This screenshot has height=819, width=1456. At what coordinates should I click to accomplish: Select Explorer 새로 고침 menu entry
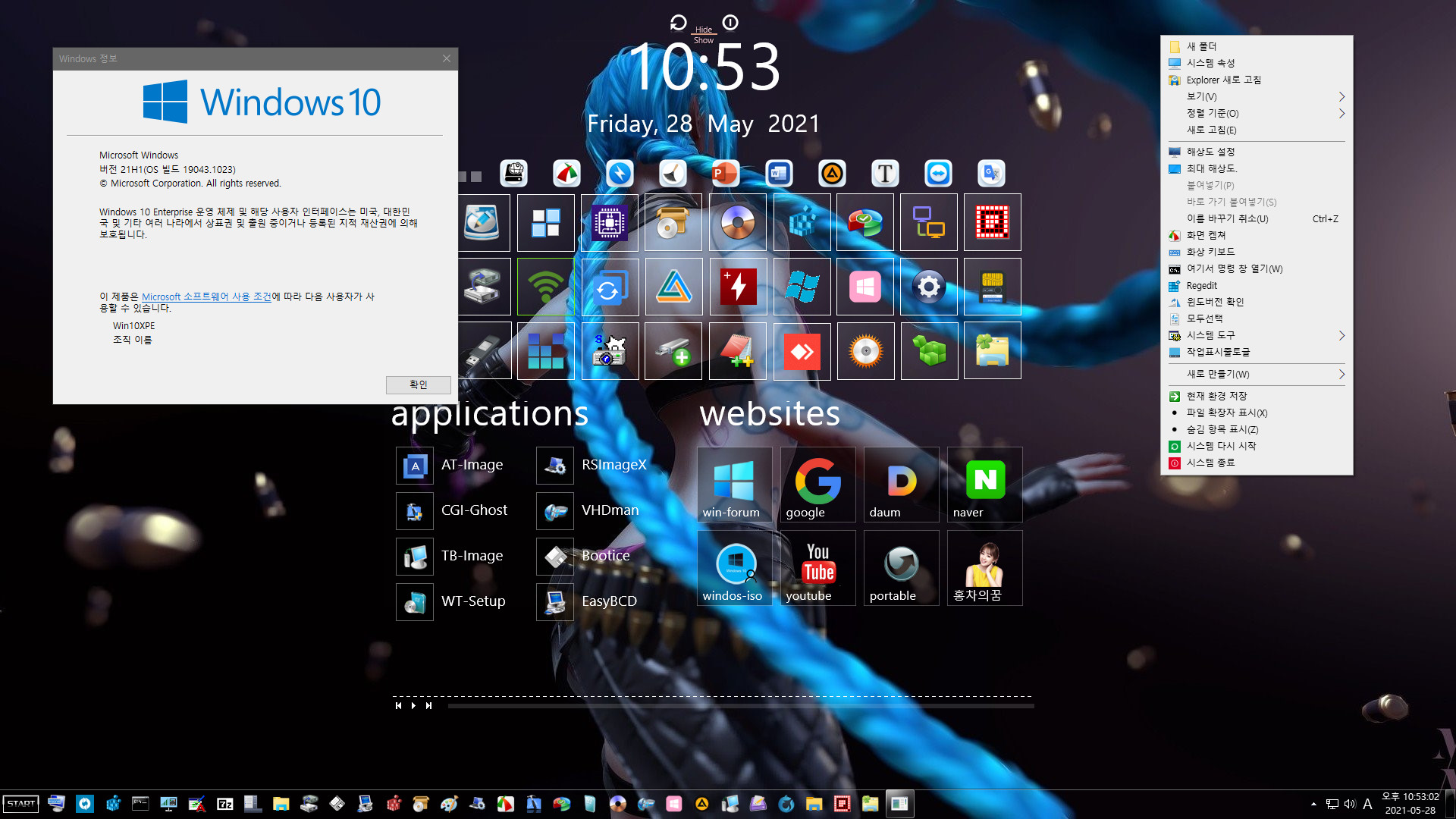1257,80
